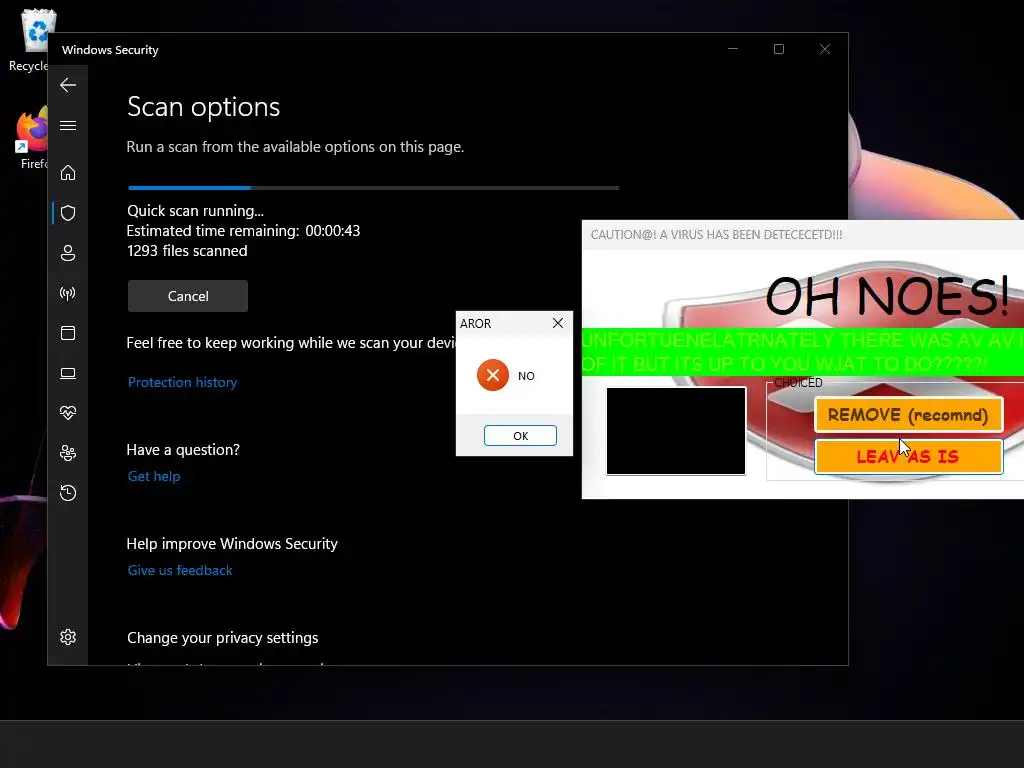
Task: Open App & browser control icon
Action: coord(68,333)
